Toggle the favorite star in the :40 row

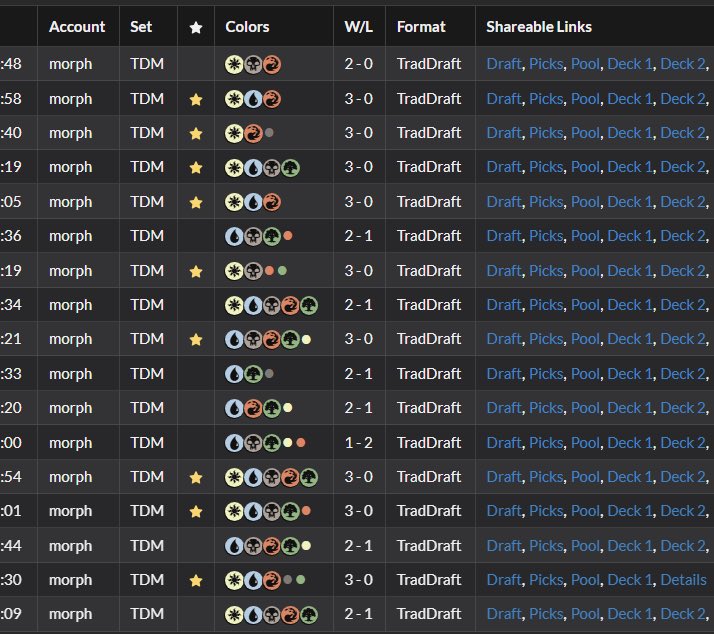click(x=196, y=133)
